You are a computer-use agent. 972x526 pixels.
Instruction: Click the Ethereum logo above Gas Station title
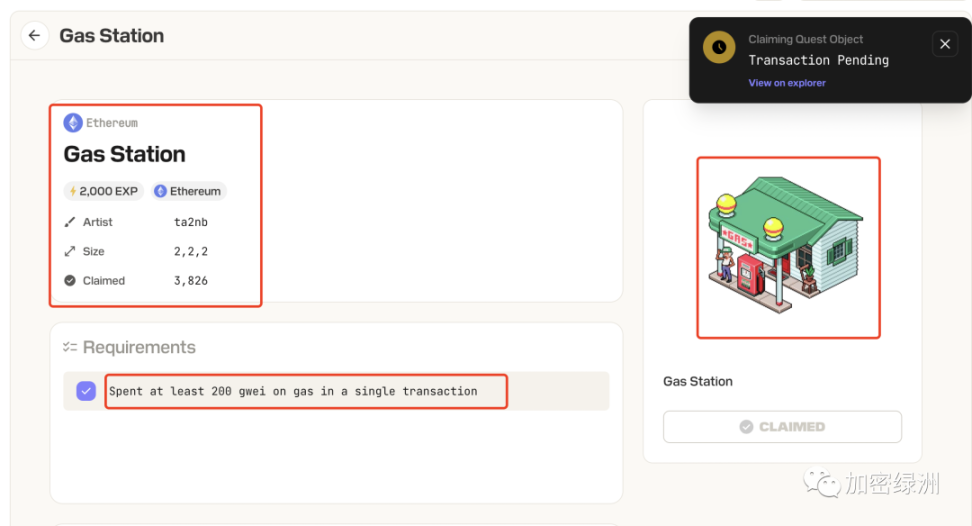point(73,123)
